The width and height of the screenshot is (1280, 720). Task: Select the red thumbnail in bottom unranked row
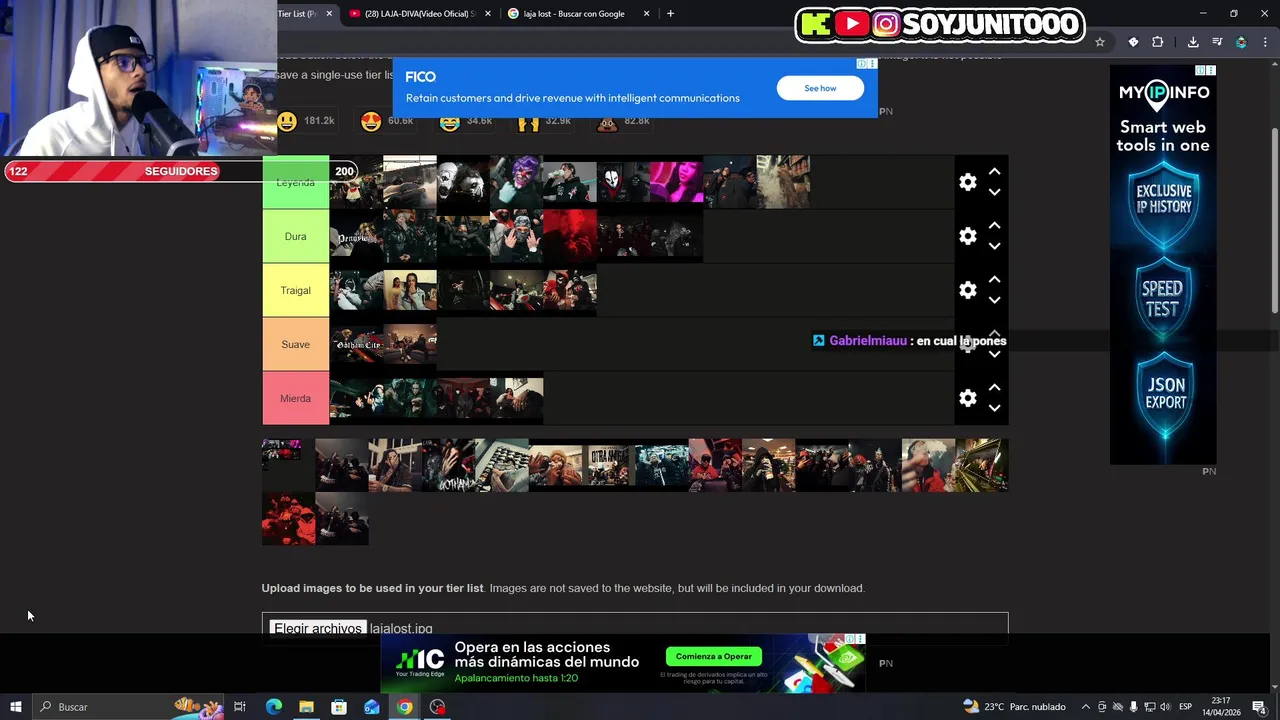[x=288, y=519]
